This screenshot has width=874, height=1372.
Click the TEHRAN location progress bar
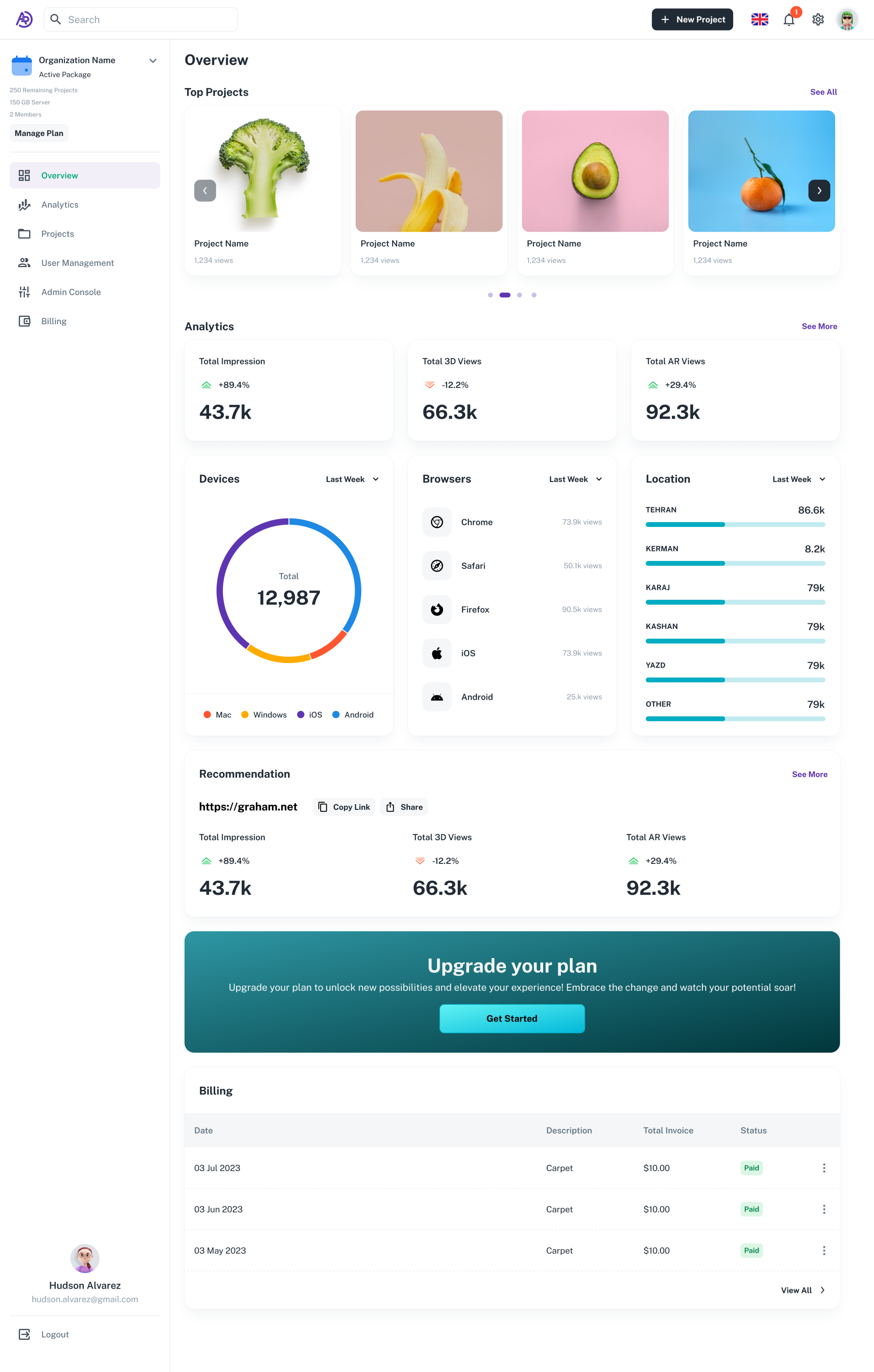(735, 524)
